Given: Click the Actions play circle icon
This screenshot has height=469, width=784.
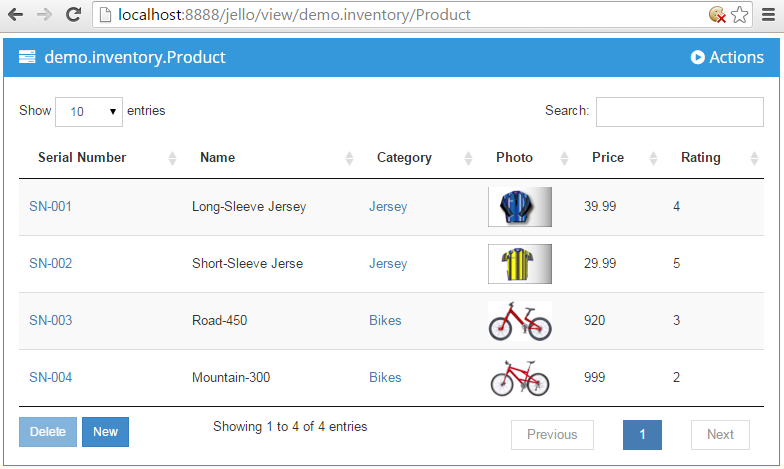Looking at the screenshot, I should pos(698,58).
